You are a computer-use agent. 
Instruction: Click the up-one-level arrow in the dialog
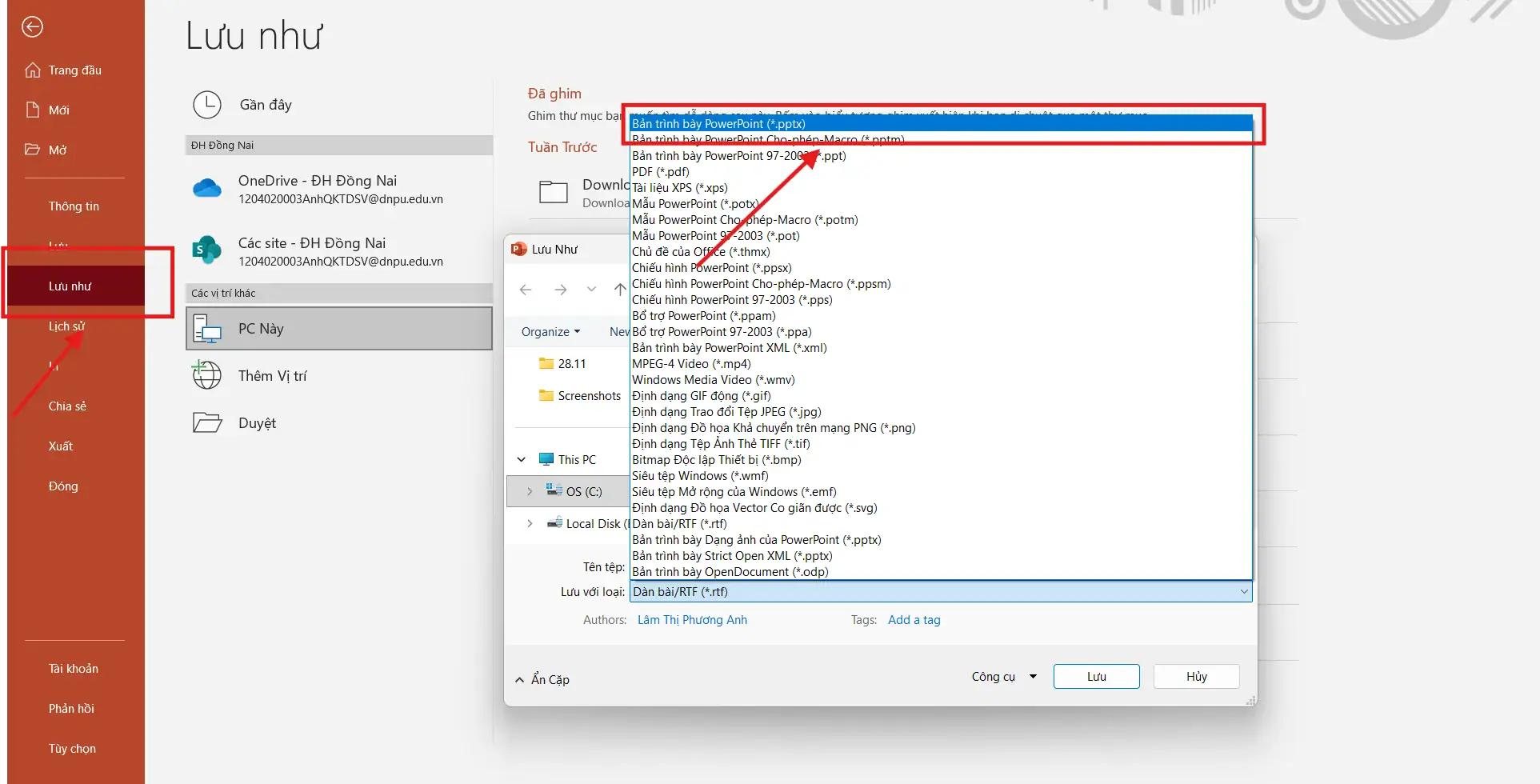pos(621,290)
